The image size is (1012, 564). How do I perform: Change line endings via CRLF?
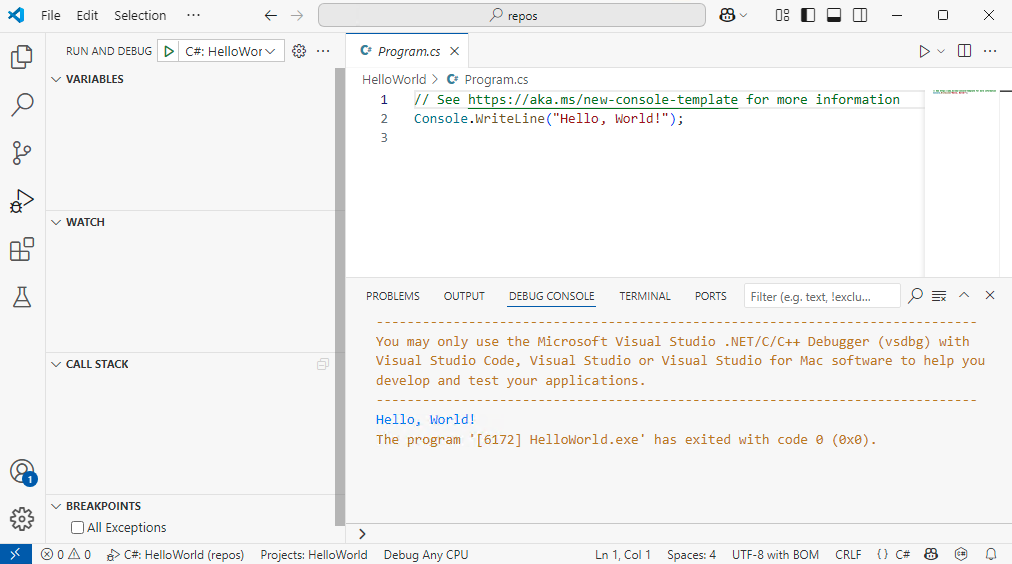tap(848, 554)
